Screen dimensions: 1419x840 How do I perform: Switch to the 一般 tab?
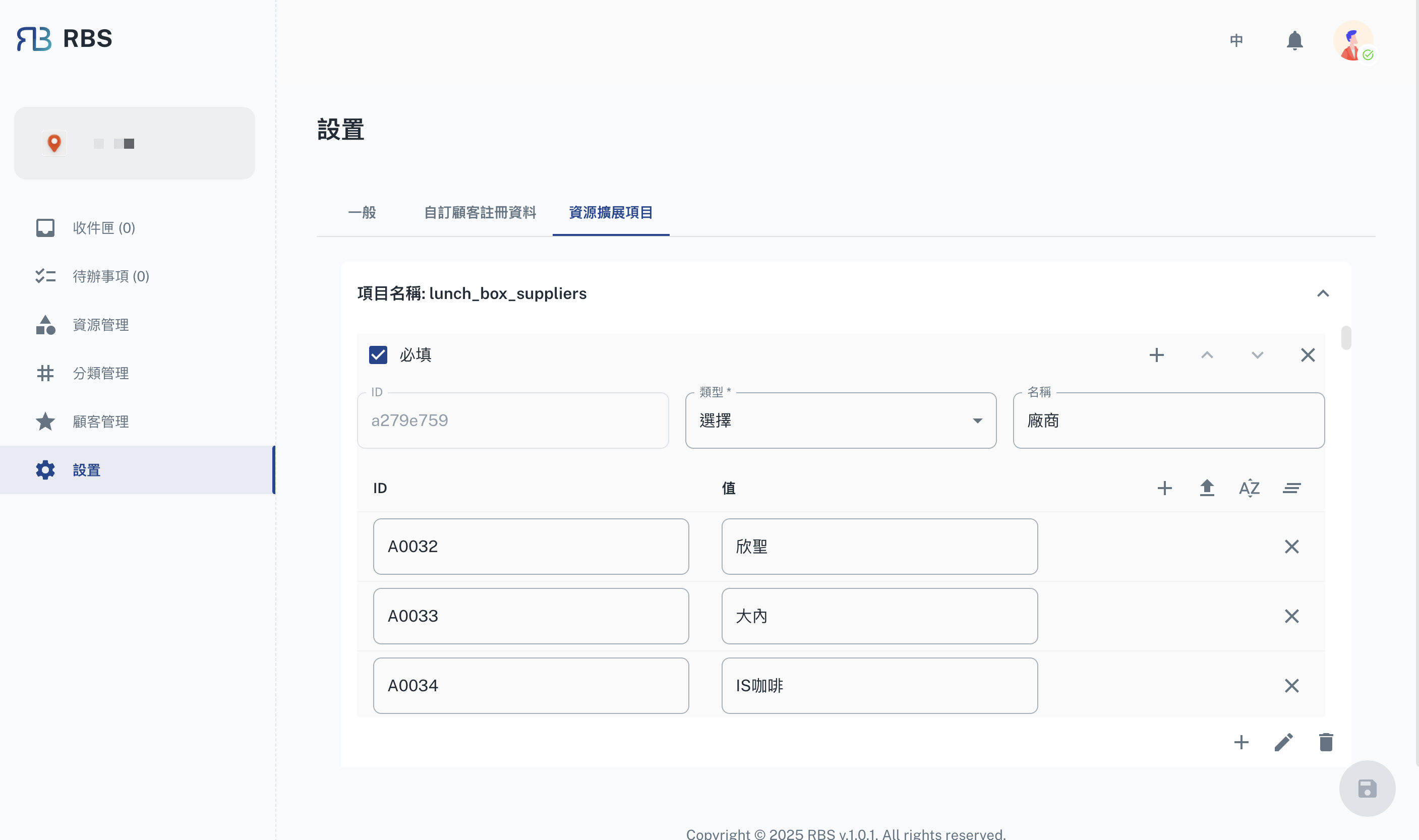(x=362, y=212)
